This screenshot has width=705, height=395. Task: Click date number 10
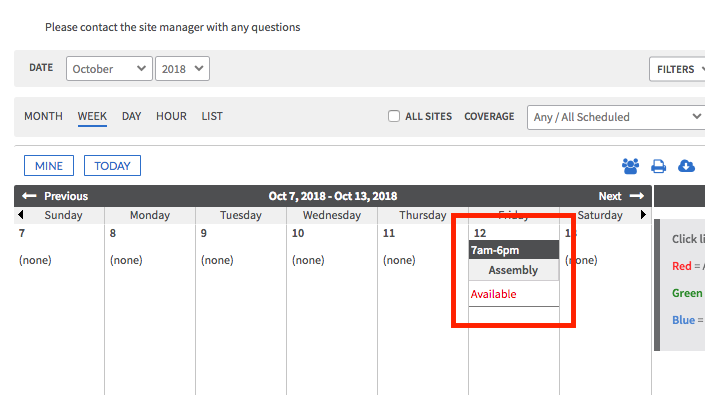pyautogui.click(x=298, y=233)
